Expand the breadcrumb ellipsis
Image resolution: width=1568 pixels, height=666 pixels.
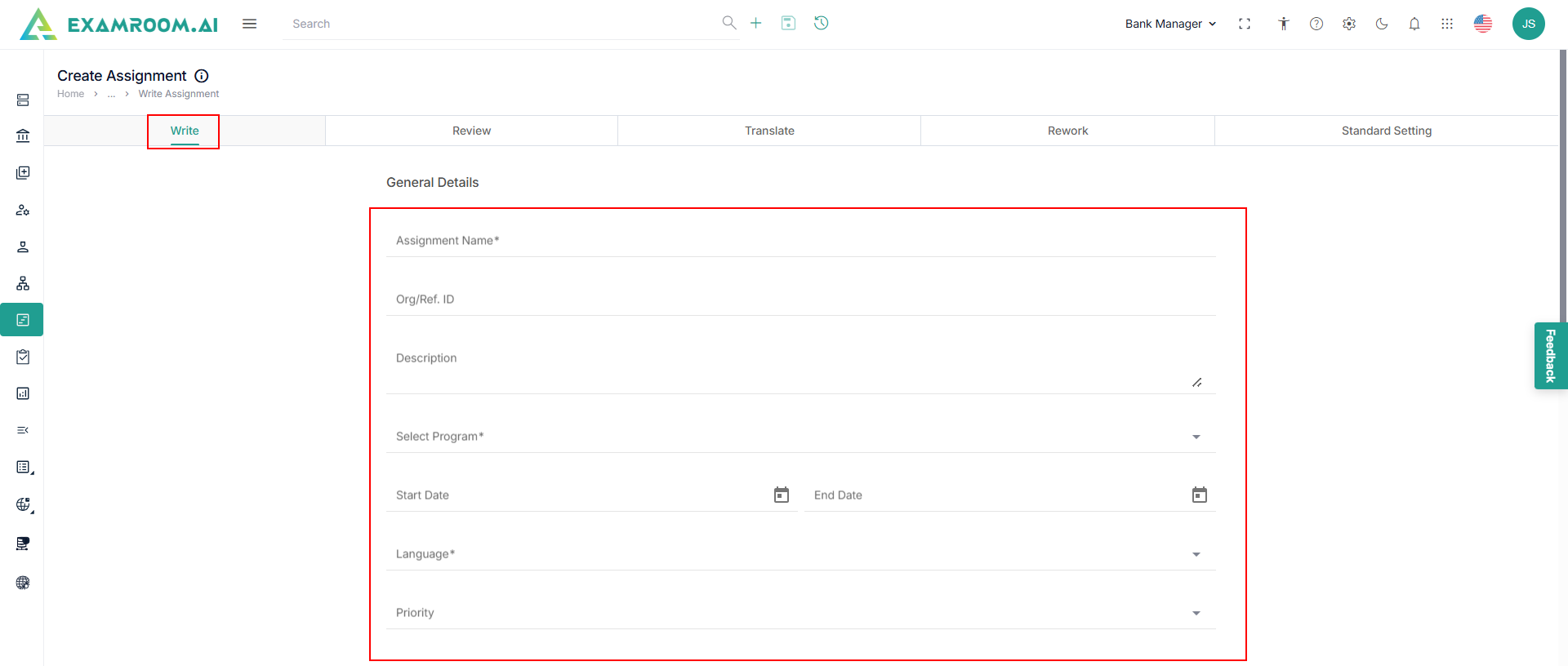111,94
